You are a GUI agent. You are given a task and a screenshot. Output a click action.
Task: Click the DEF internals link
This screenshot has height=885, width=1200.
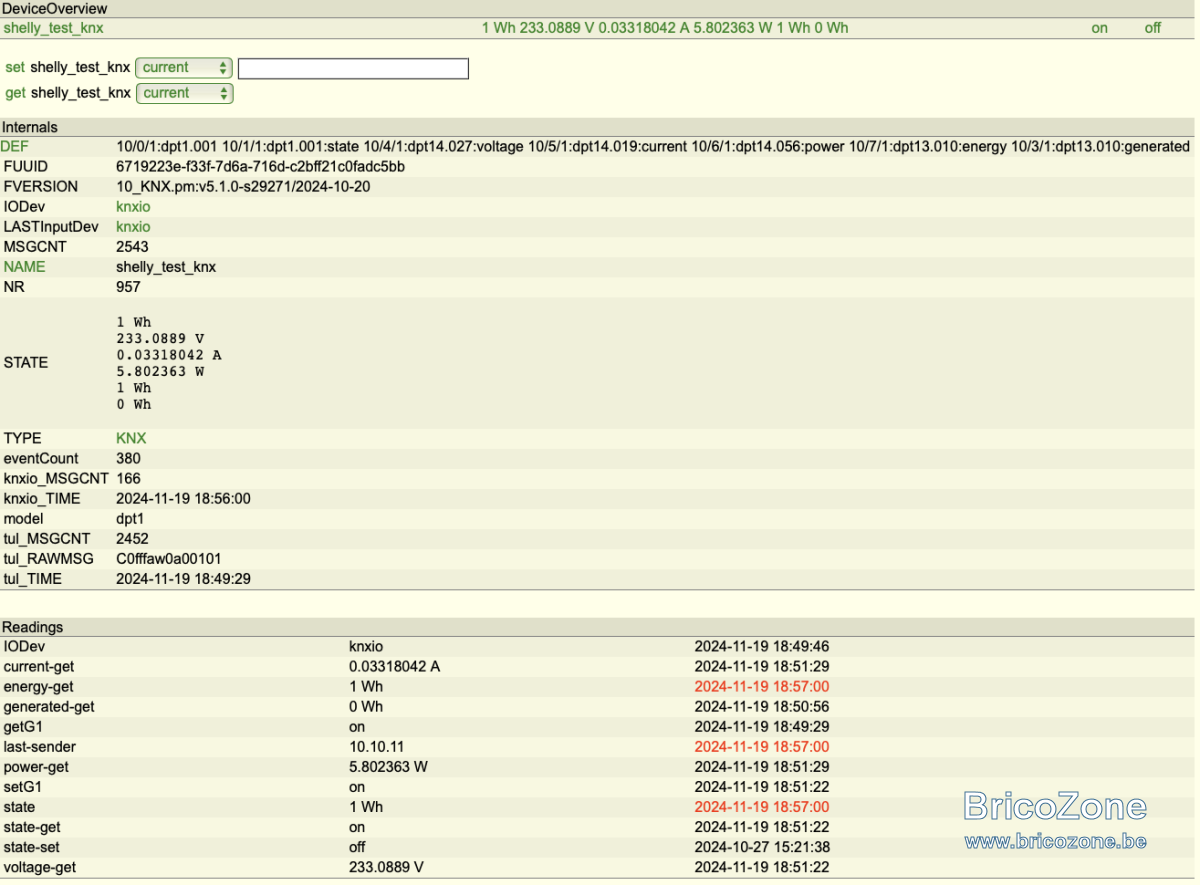(15, 146)
